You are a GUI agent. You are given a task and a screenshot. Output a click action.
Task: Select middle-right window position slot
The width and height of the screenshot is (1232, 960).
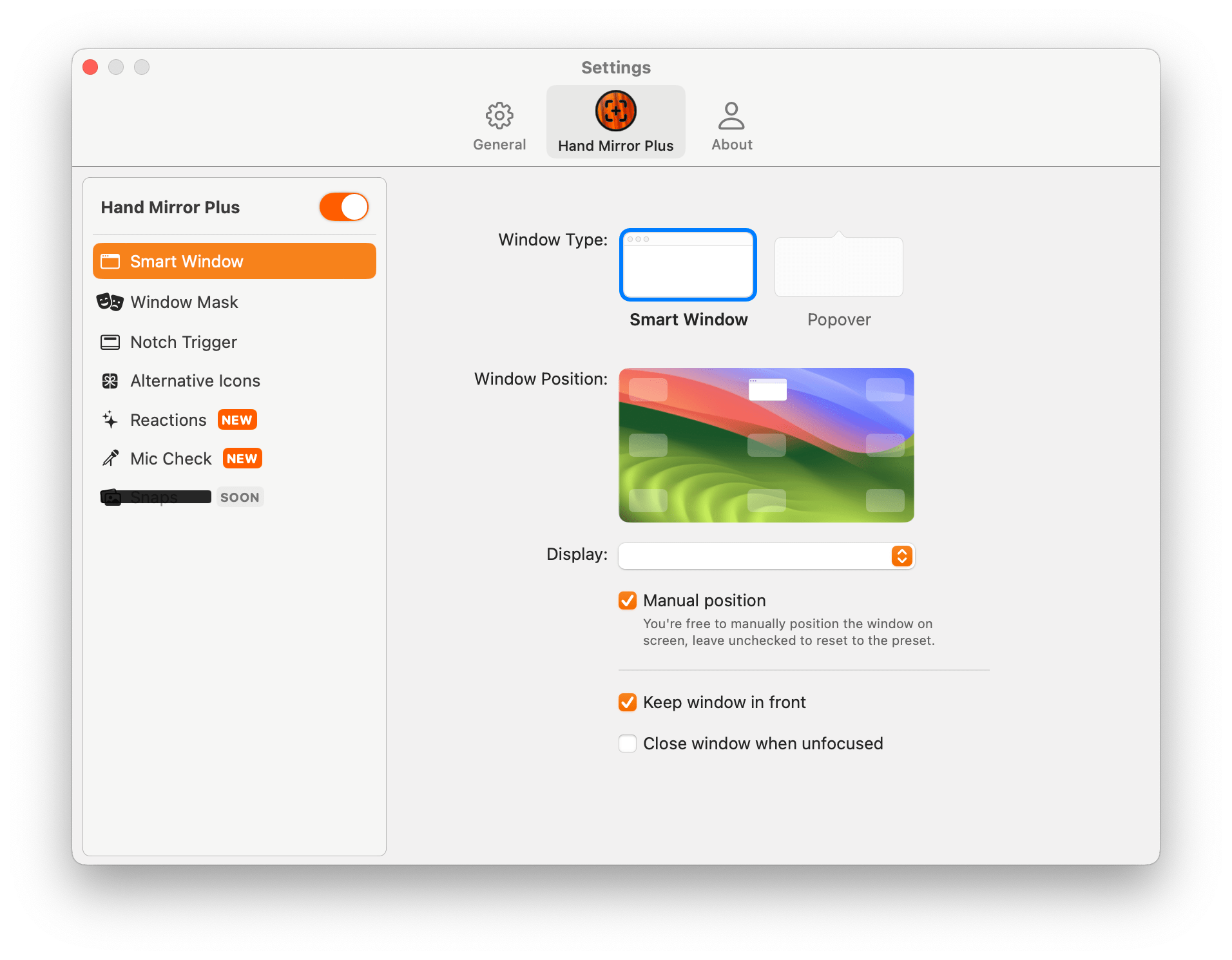885,445
